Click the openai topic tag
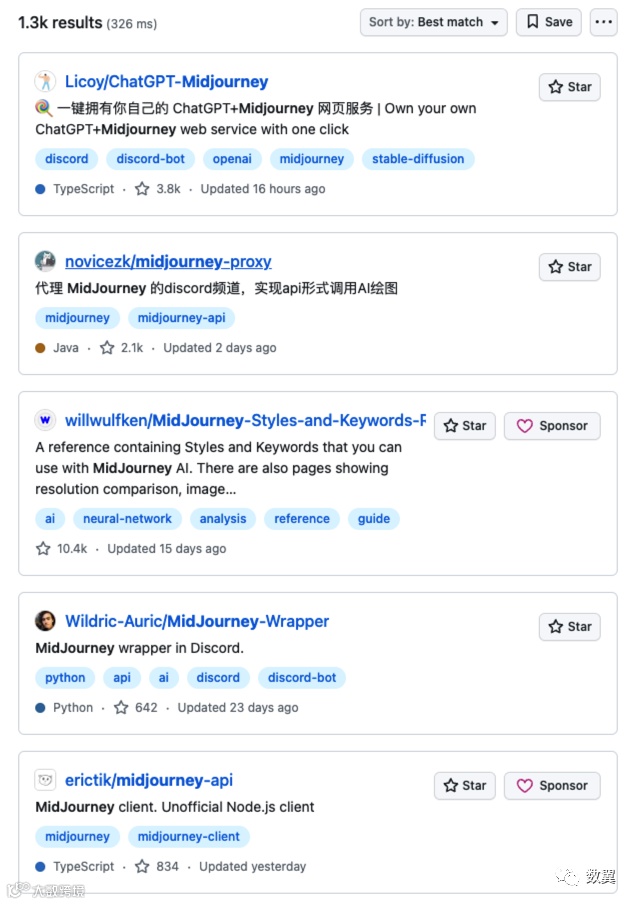Screen dimensions: 636x904 pyautogui.click(x=232, y=159)
